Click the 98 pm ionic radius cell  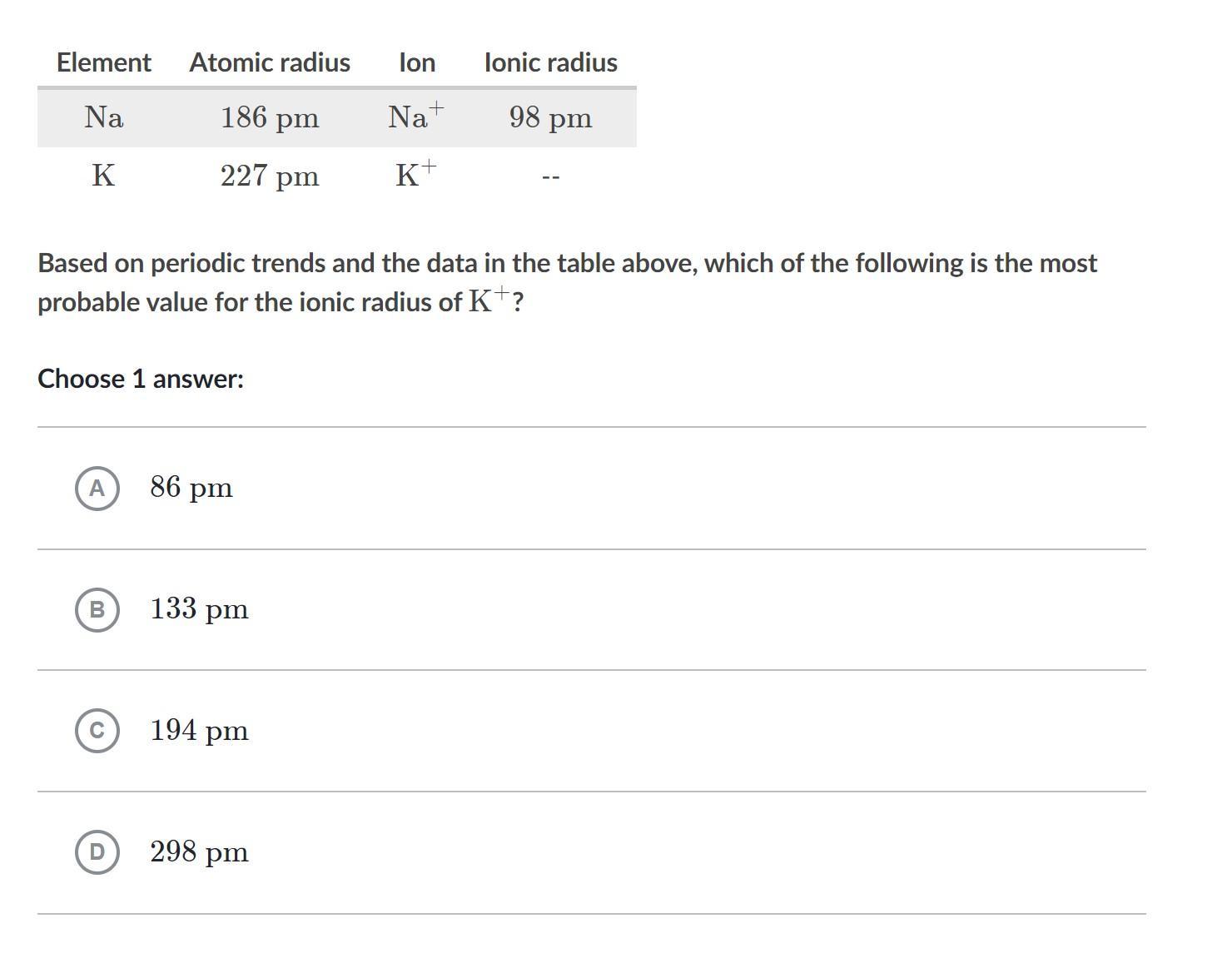click(551, 117)
